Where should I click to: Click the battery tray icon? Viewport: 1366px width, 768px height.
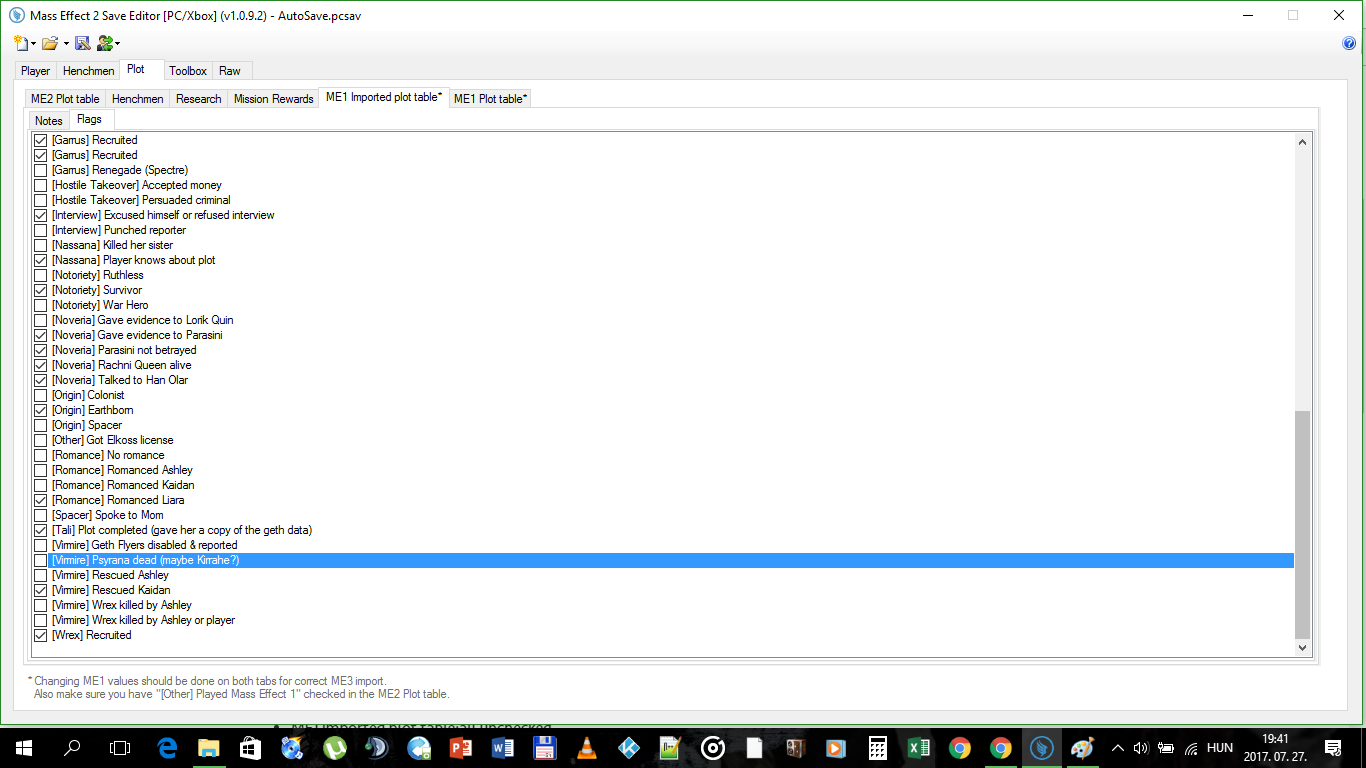(1166, 748)
